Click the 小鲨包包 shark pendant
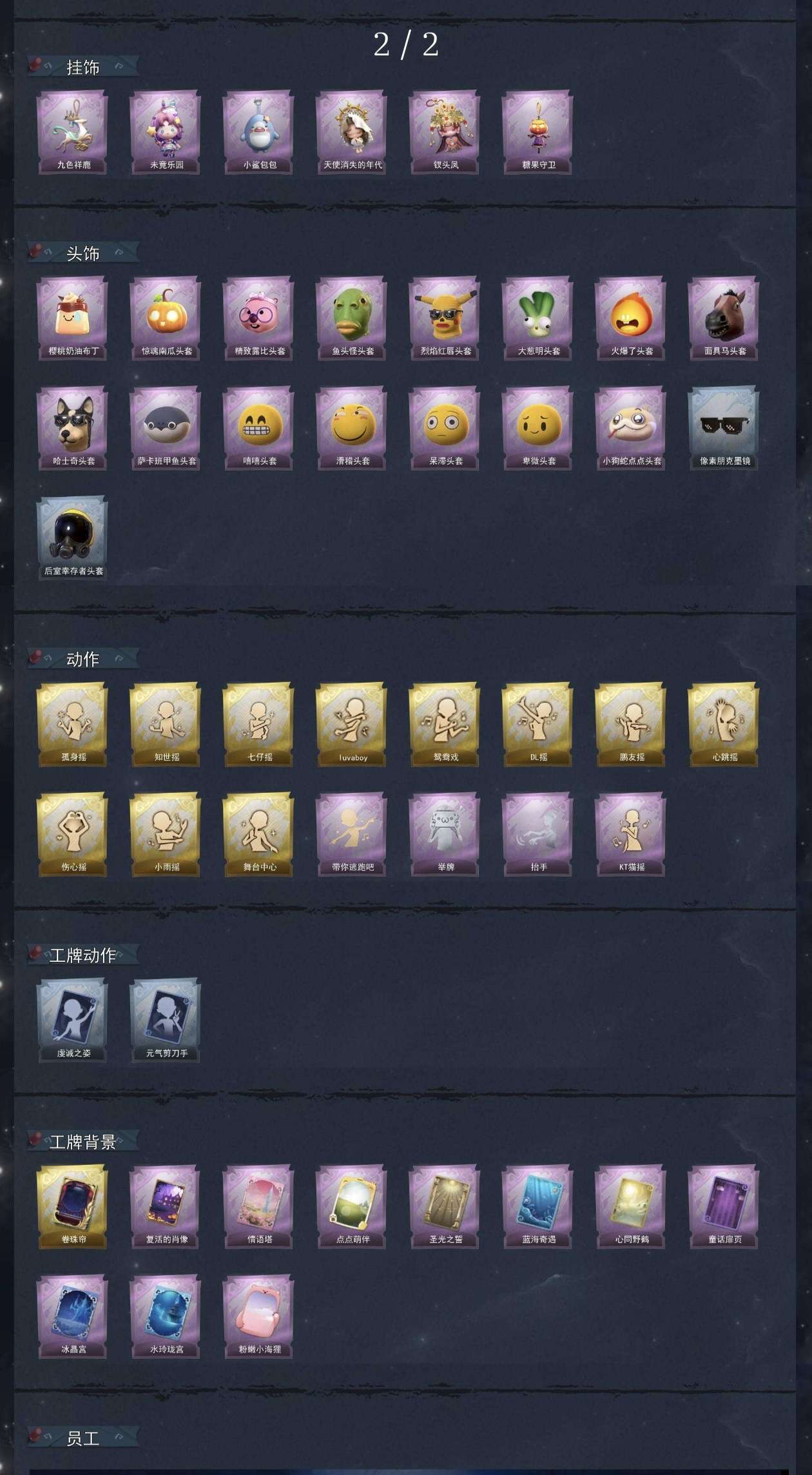The width and height of the screenshot is (812, 1475). point(258,132)
